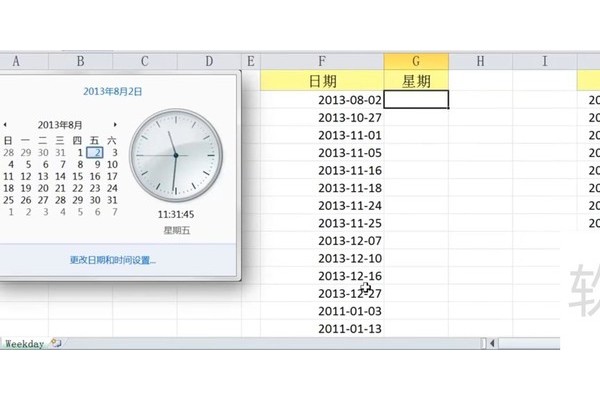Click the highlighted day 2 in calendar

(95, 153)
